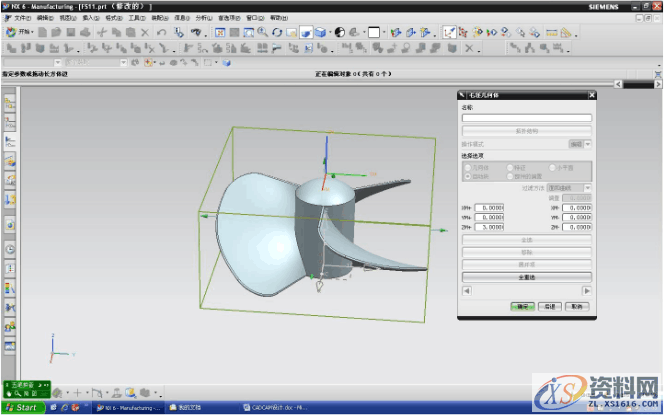Click the Zoom magnifier icon in toolbar
The height and width of the screenshot is (417, 666).
pos(262,32)
